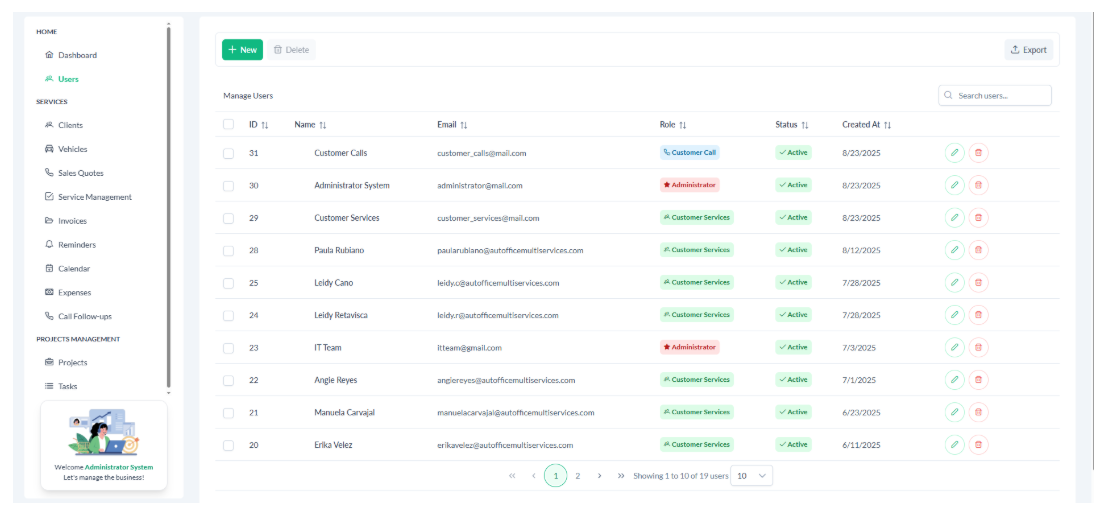Sort by the Created At column arrows
Viewport: 1094px width, 514px height.
point(887,125)
